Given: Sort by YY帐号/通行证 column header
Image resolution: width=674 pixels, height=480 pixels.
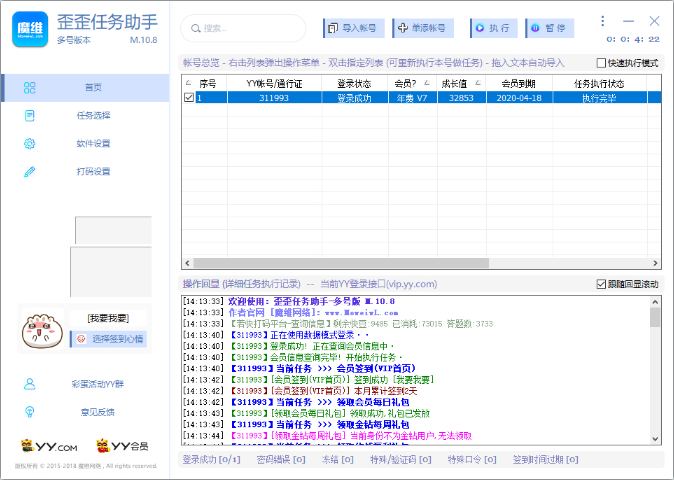Looking at the screenshot, I should 274,83.
